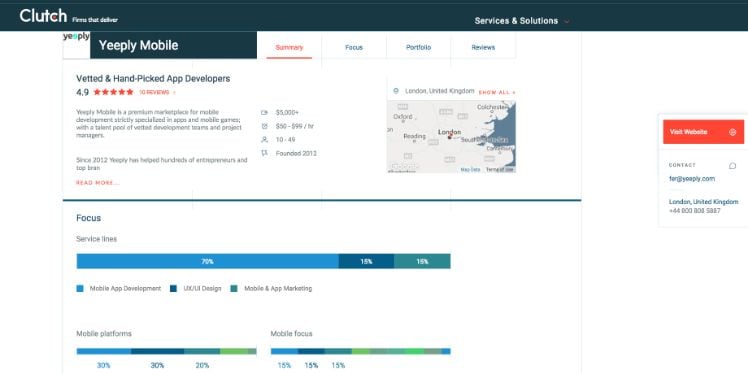
Task: Click the flag icon by Founded 2012
Action: point(264,154)
